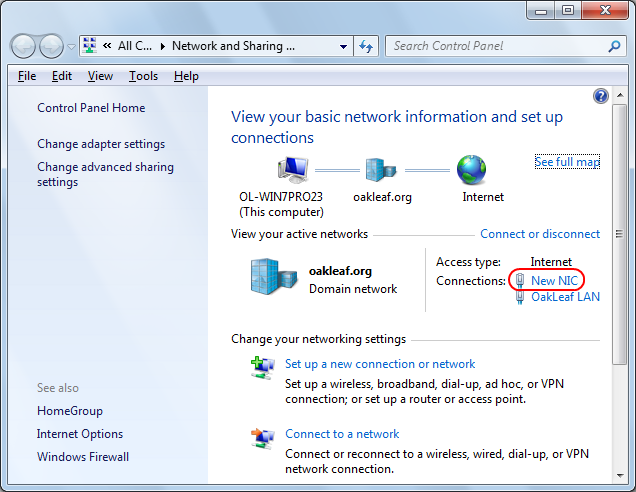Open the View menu
Screen dimensions: 636x492
click(100, 76)
